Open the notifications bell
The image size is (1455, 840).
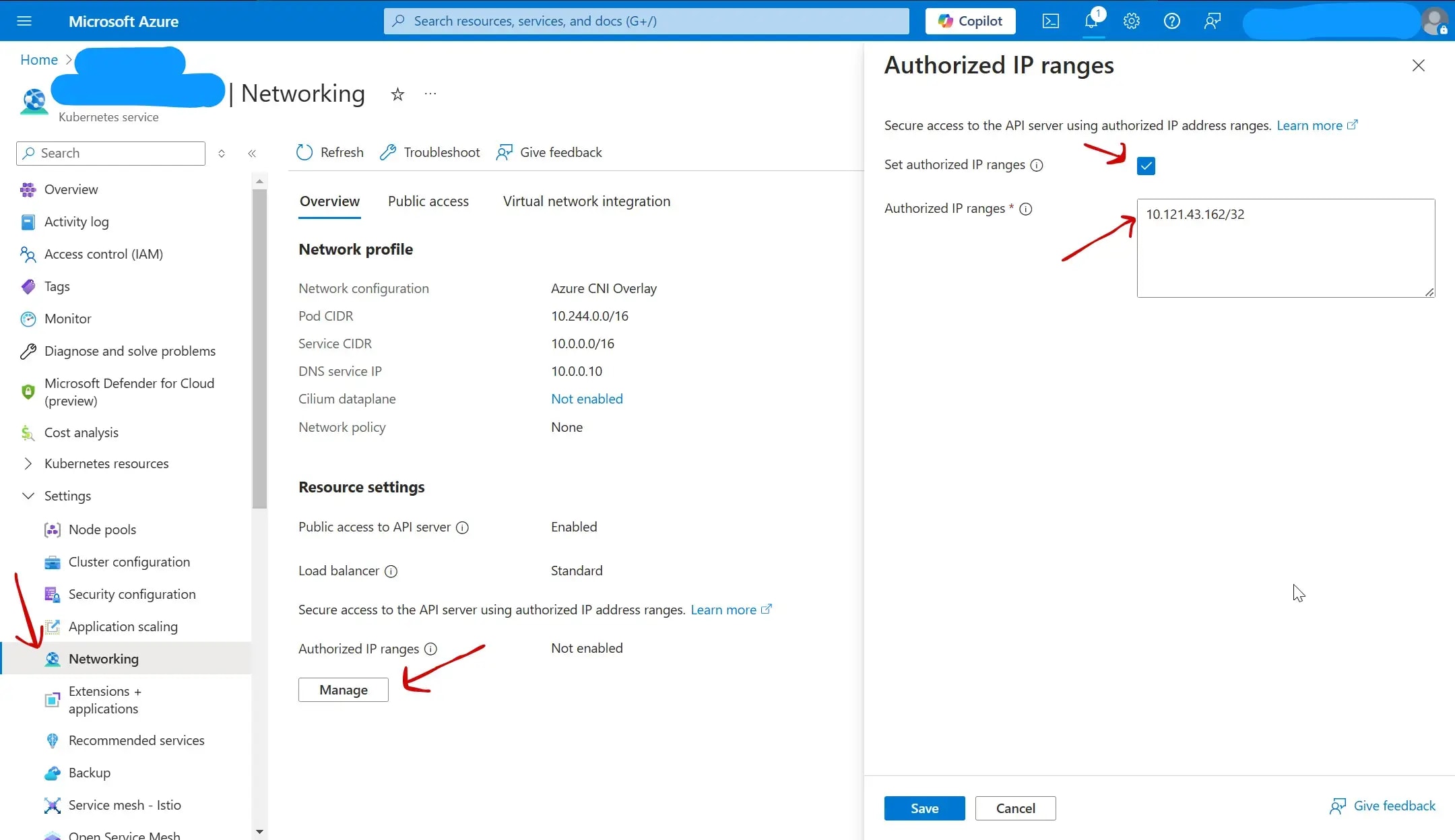[x=1091, y=21]
